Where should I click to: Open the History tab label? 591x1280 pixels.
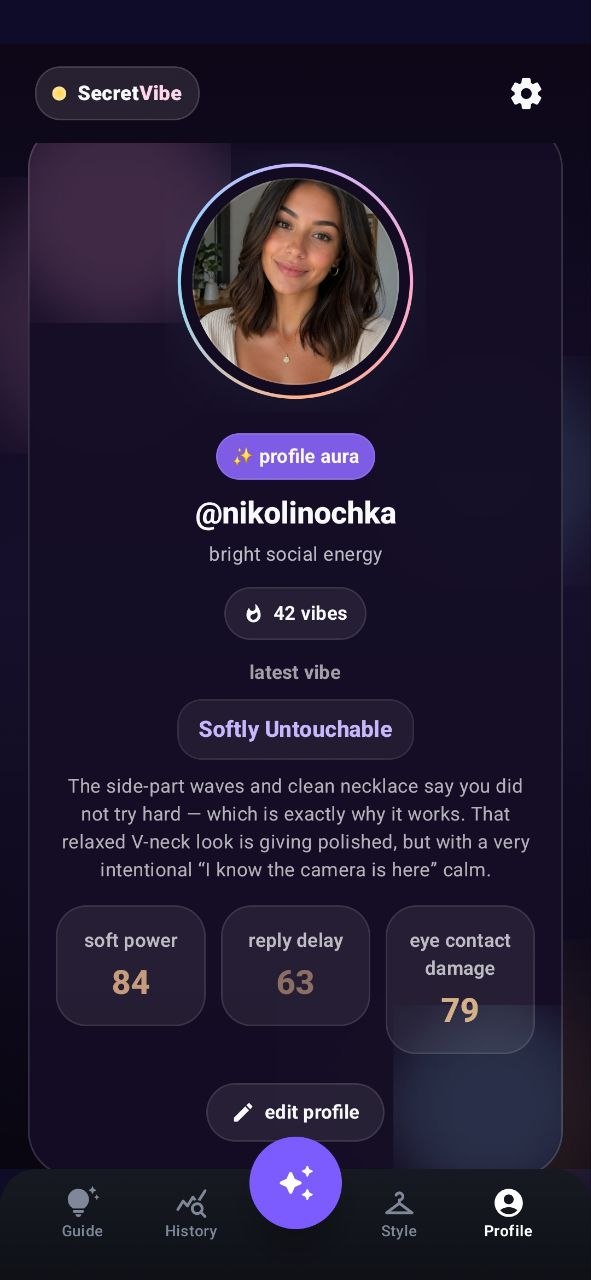[x=191, y=1231]
